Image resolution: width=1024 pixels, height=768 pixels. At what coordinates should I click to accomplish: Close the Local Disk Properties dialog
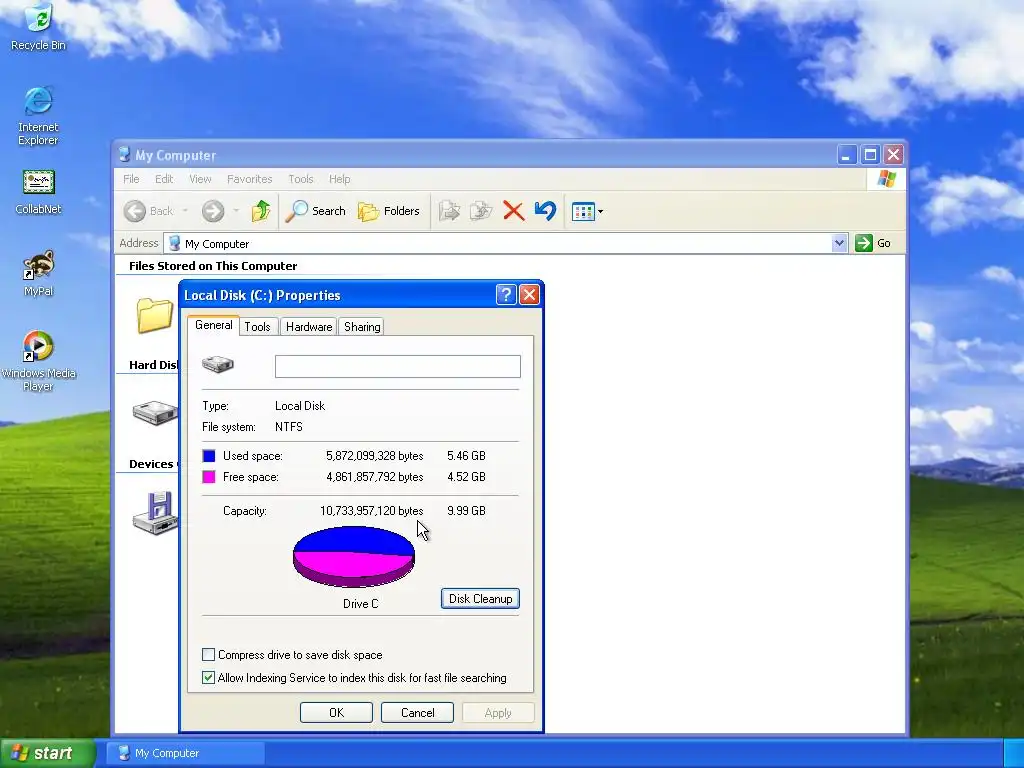tap(530, 295)
